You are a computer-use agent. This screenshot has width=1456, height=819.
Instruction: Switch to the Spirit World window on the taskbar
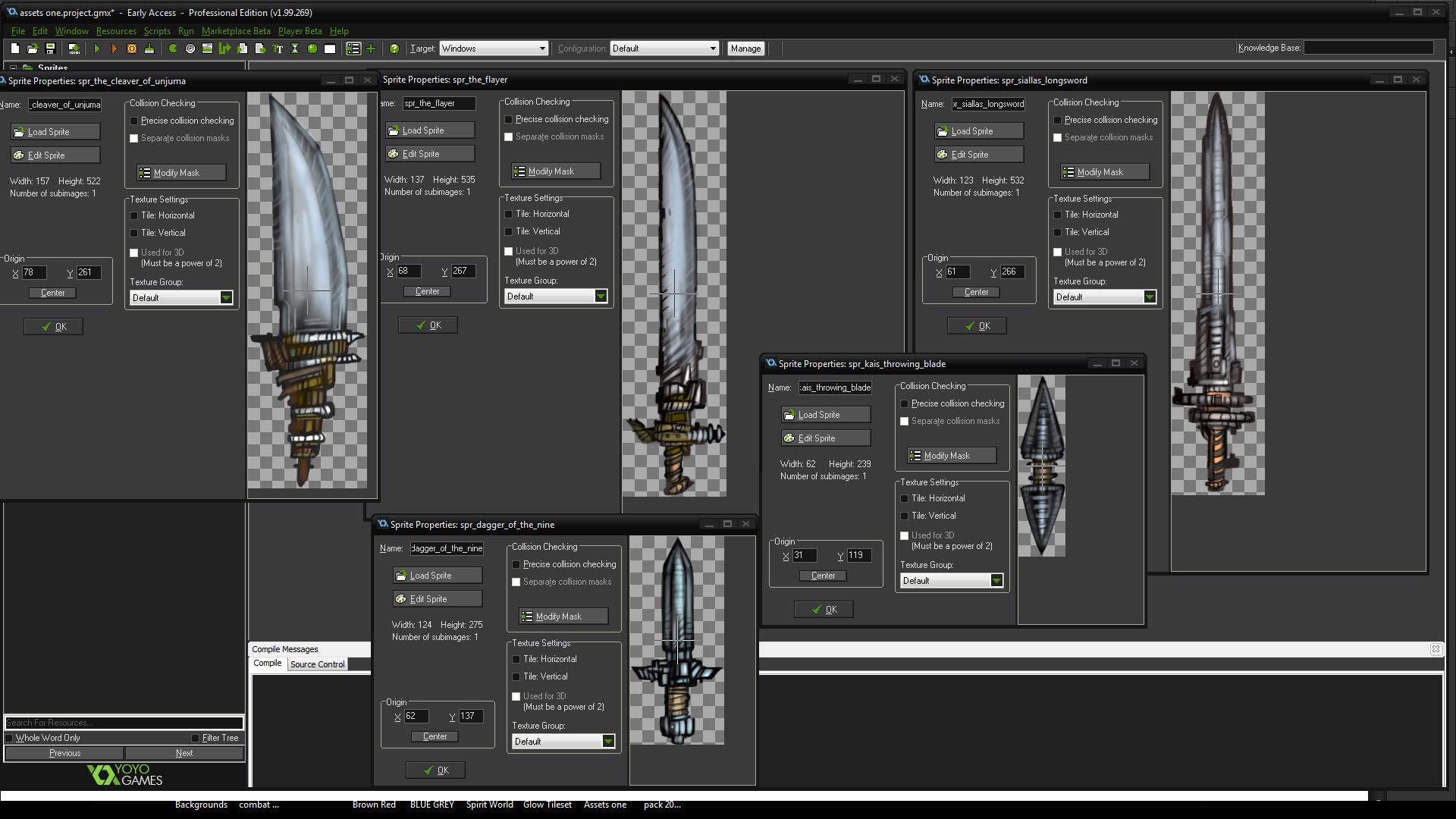point(489,805)
